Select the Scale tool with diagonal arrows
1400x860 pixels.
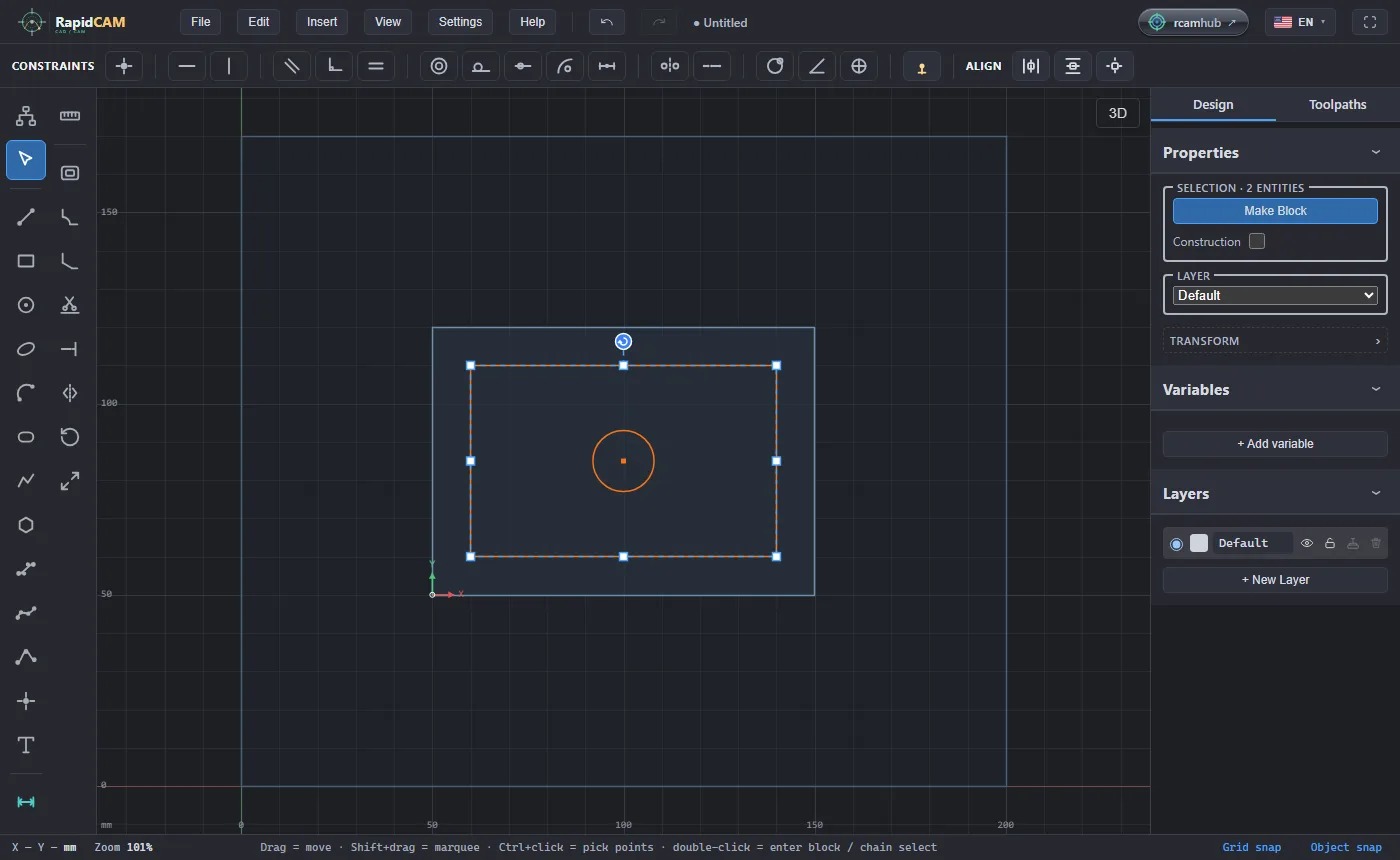[70, 481]
